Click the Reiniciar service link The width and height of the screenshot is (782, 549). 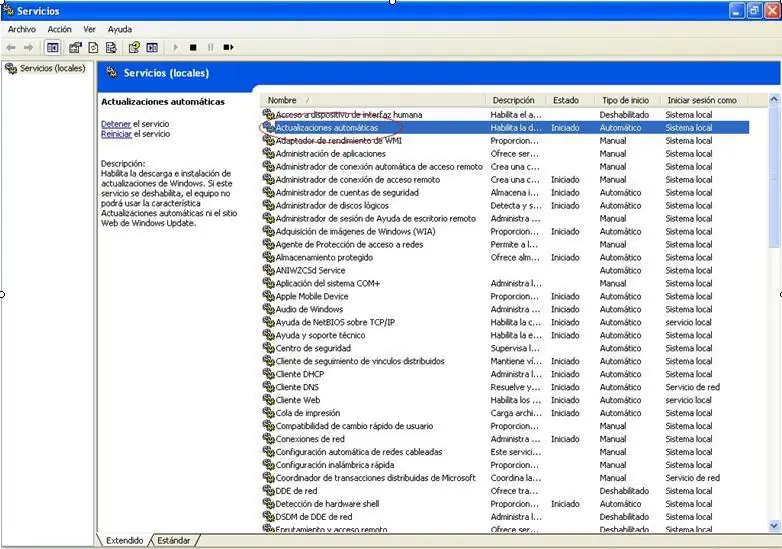(x=116, y=134)
